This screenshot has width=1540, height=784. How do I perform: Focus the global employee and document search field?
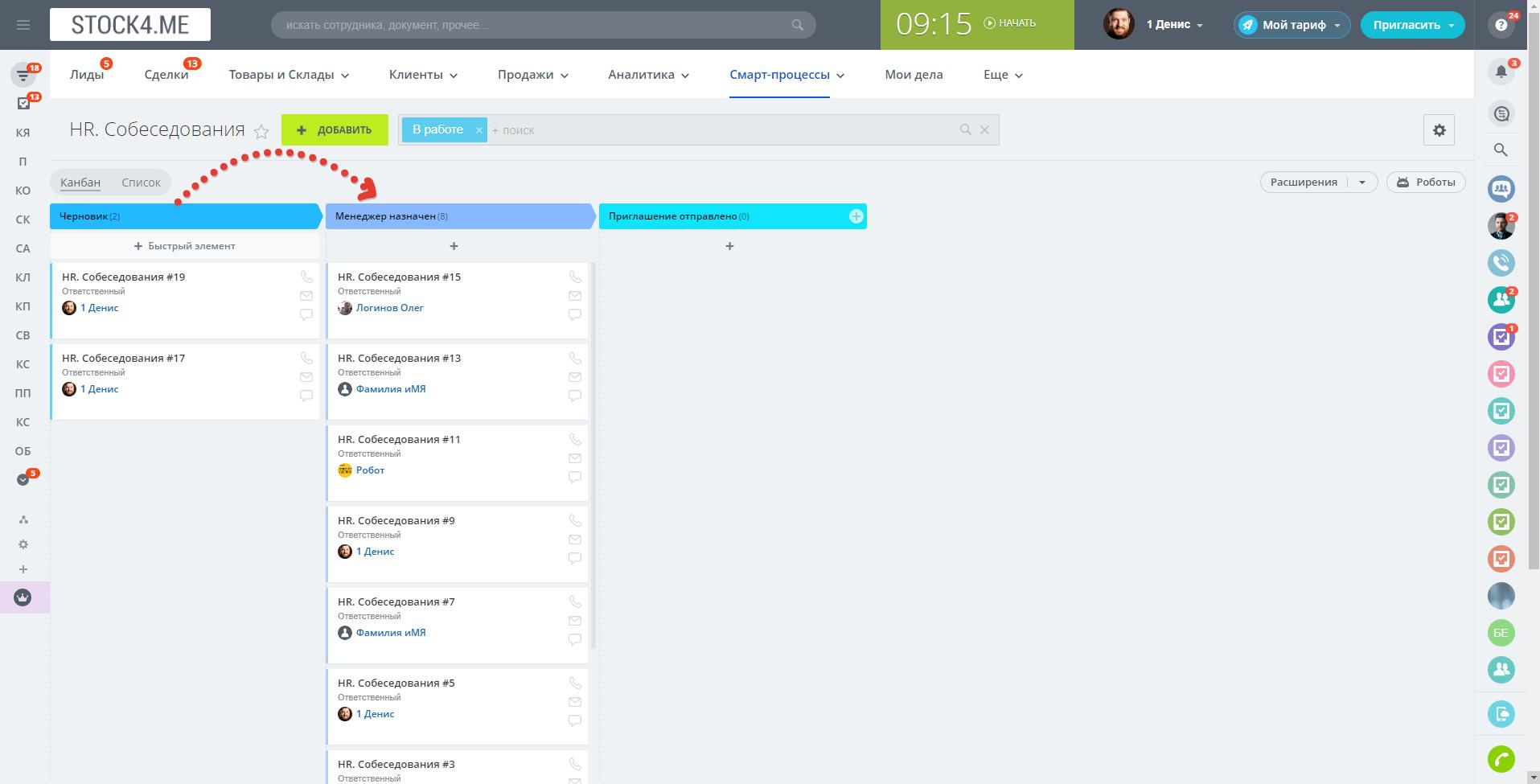point(544,25)
